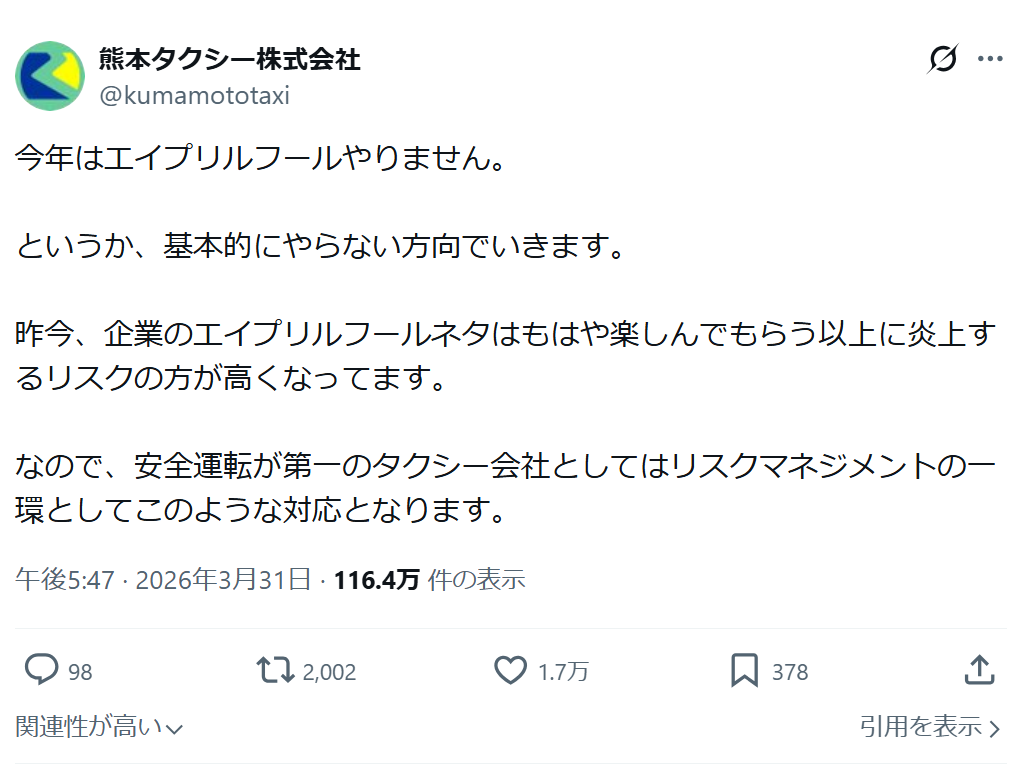The height and width of the screenshot is (772, 1017).
Task: Open 引用を表示 to view quotes
Action: [x=929, y=727]
